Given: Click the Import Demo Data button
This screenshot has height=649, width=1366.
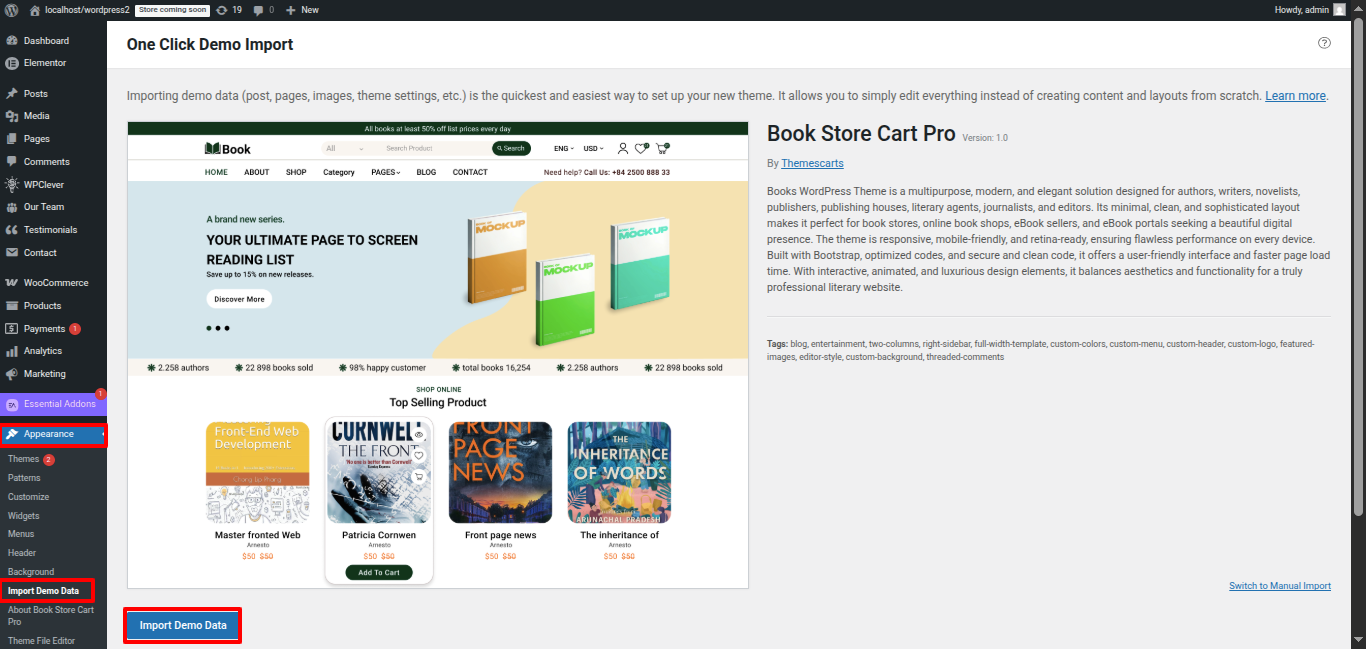Looking at the screenshot, I should (183, 626).
